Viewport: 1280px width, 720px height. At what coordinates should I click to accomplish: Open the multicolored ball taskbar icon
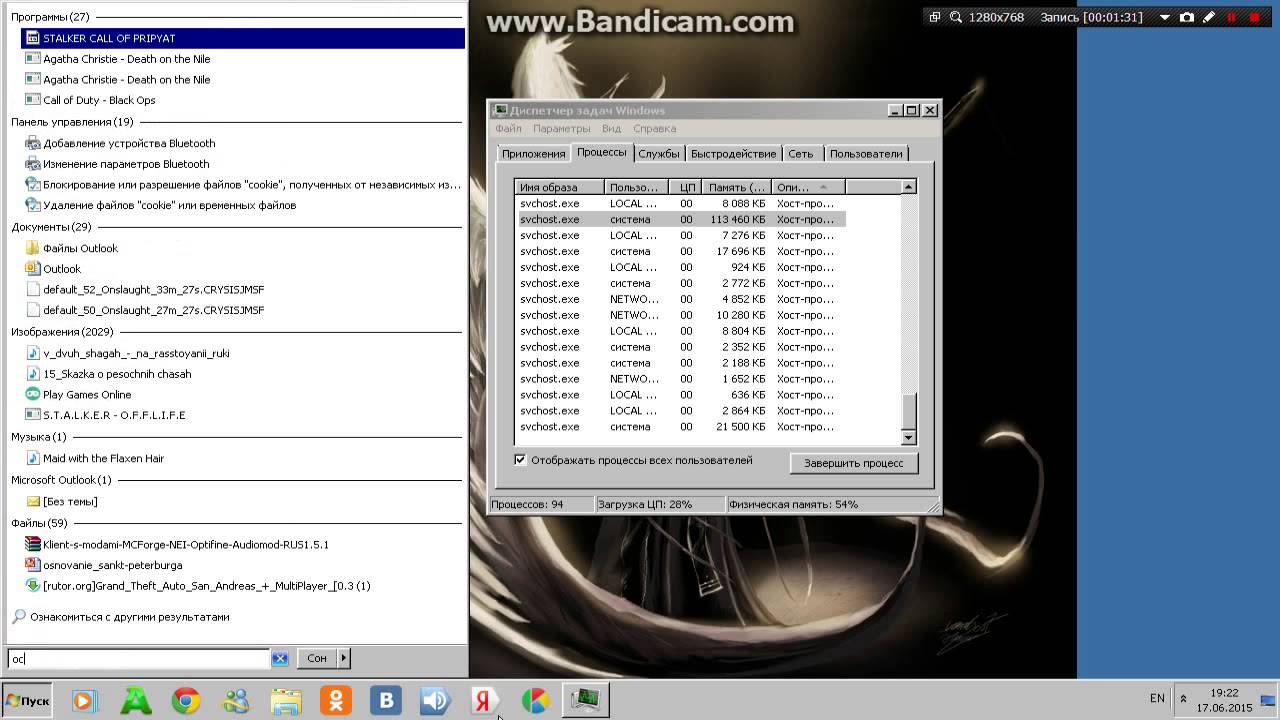(x=536, y=701)
